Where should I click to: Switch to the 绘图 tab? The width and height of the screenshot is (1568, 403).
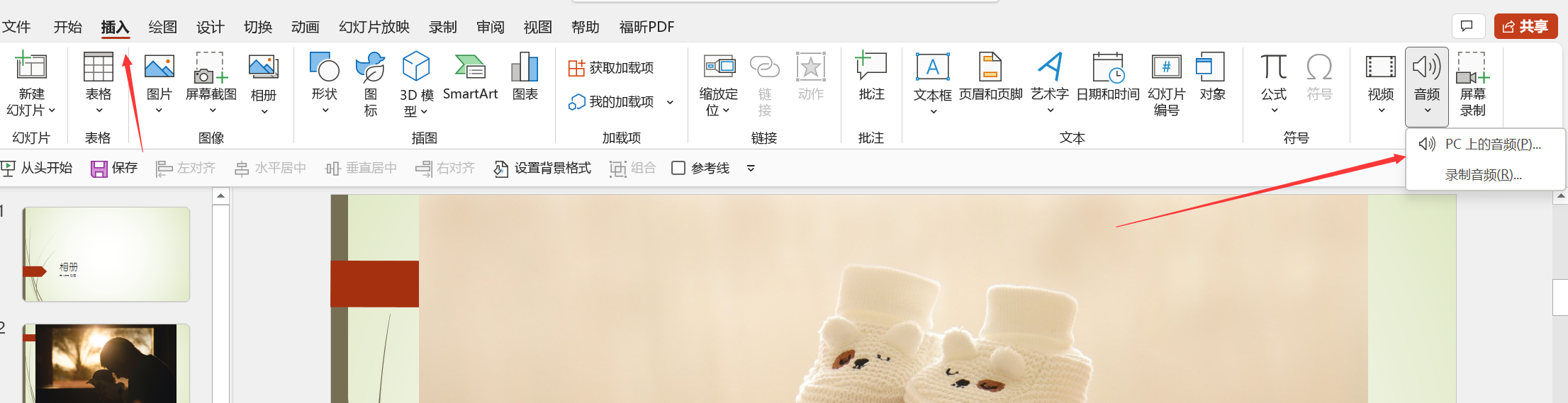tap(162, 27)
